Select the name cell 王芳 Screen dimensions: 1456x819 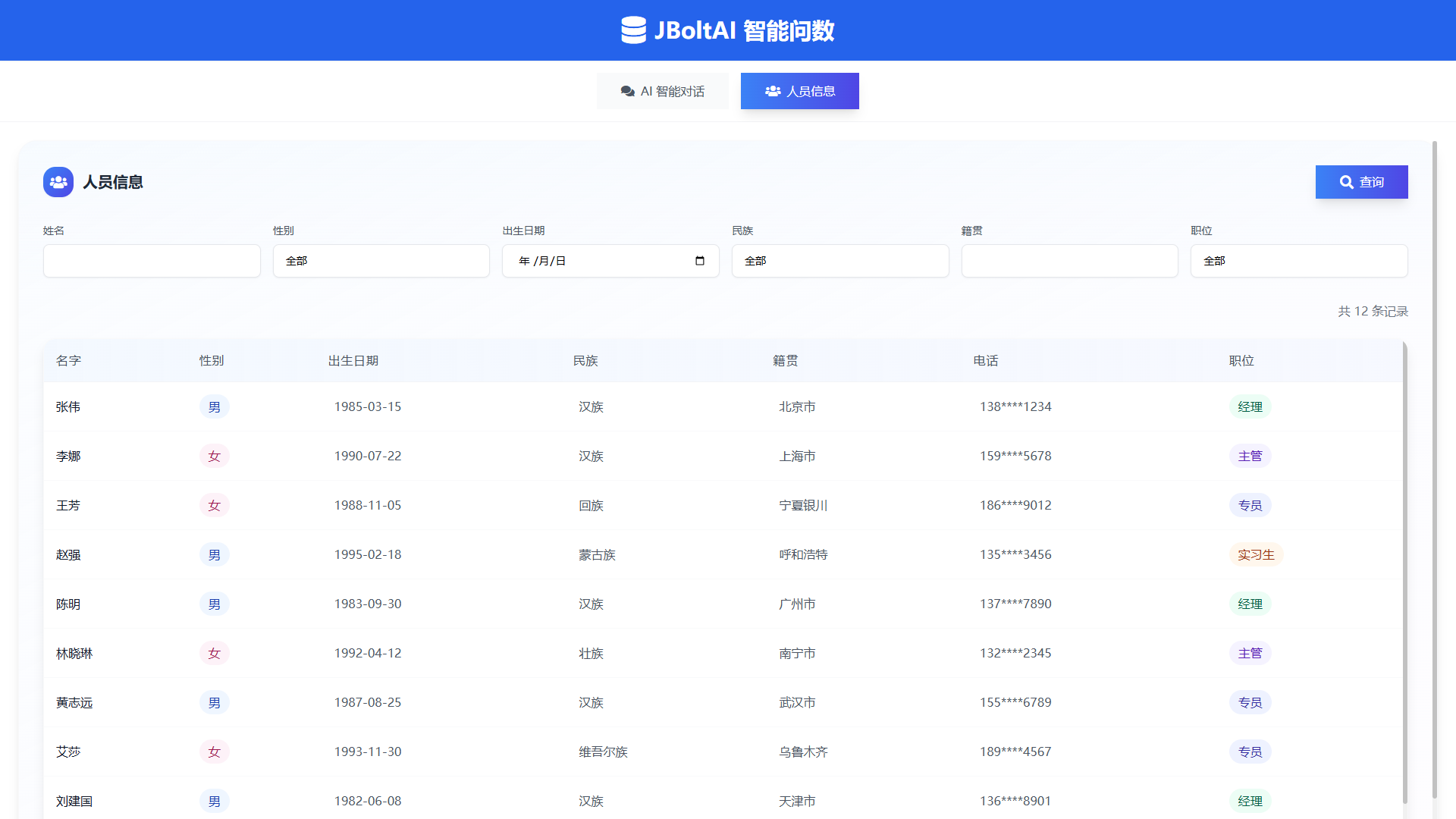pyautogui.click(x=68, y=506)
